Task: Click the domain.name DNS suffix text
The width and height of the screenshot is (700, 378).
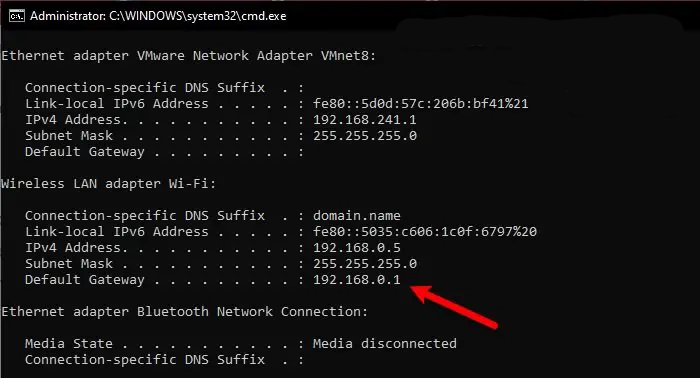Action: (x=357, y=216)
